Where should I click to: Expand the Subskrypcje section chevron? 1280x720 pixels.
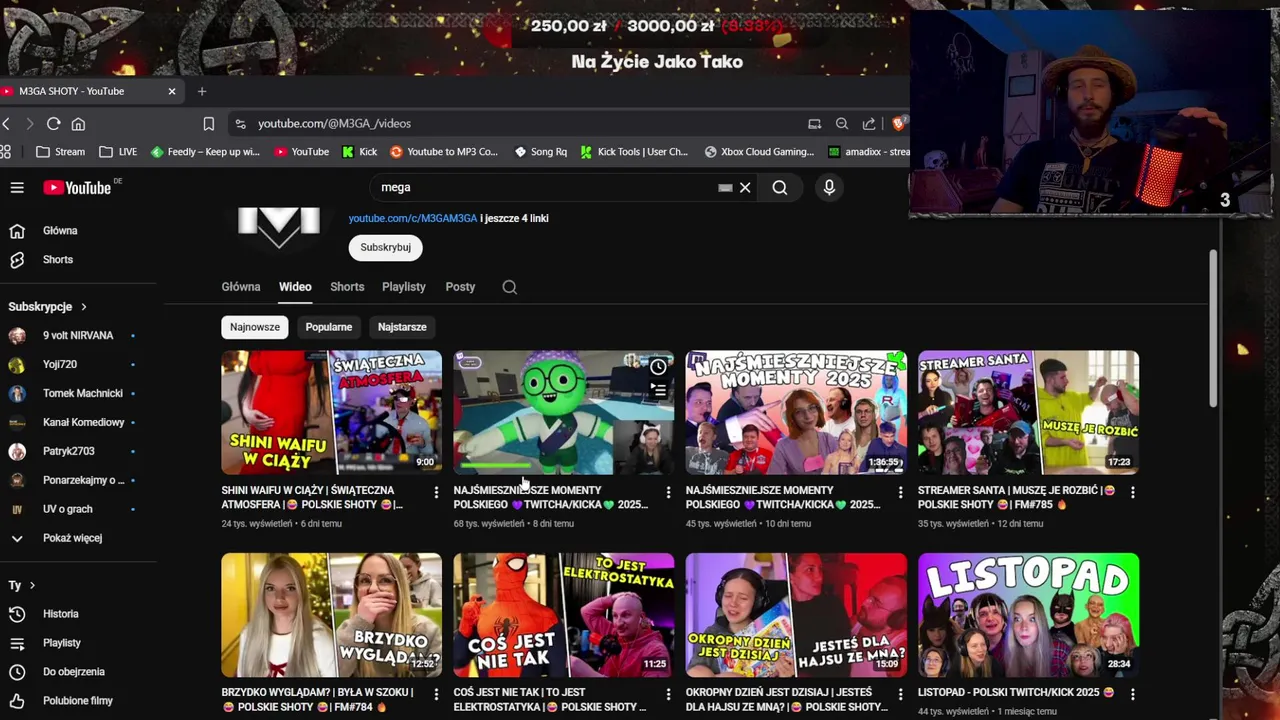pos(84,307)
